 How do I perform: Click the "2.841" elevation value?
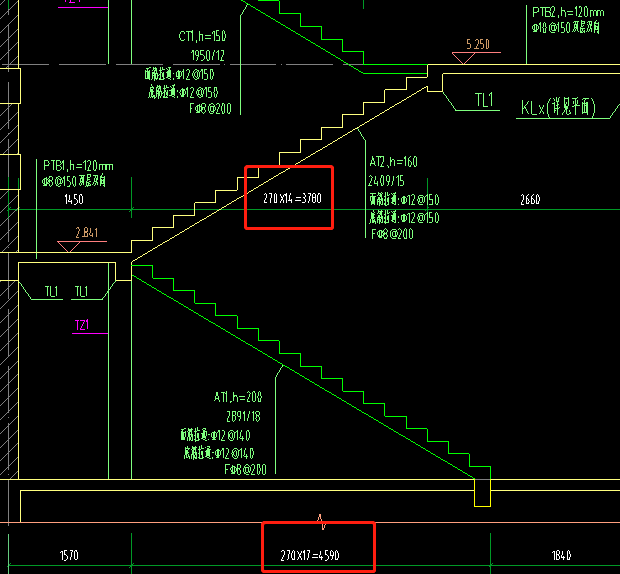87,232
